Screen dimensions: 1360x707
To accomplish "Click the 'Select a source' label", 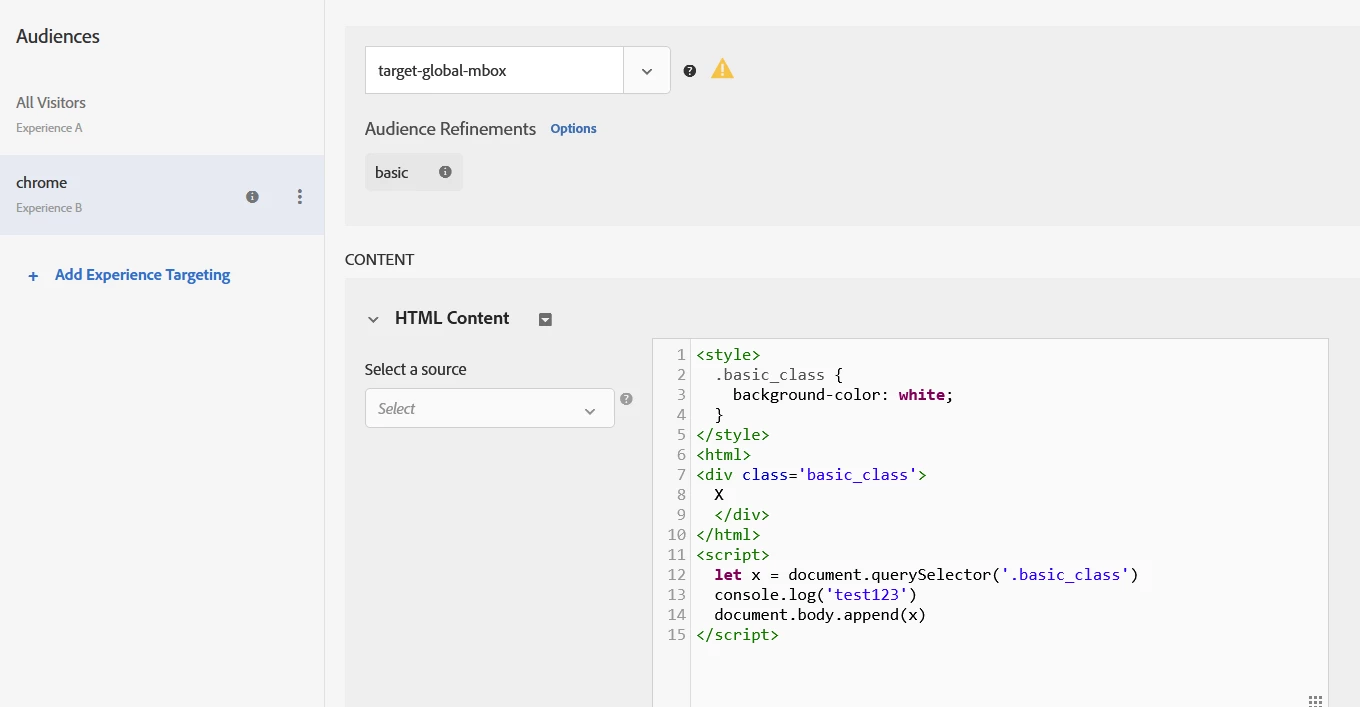I will tap(415, 369).
